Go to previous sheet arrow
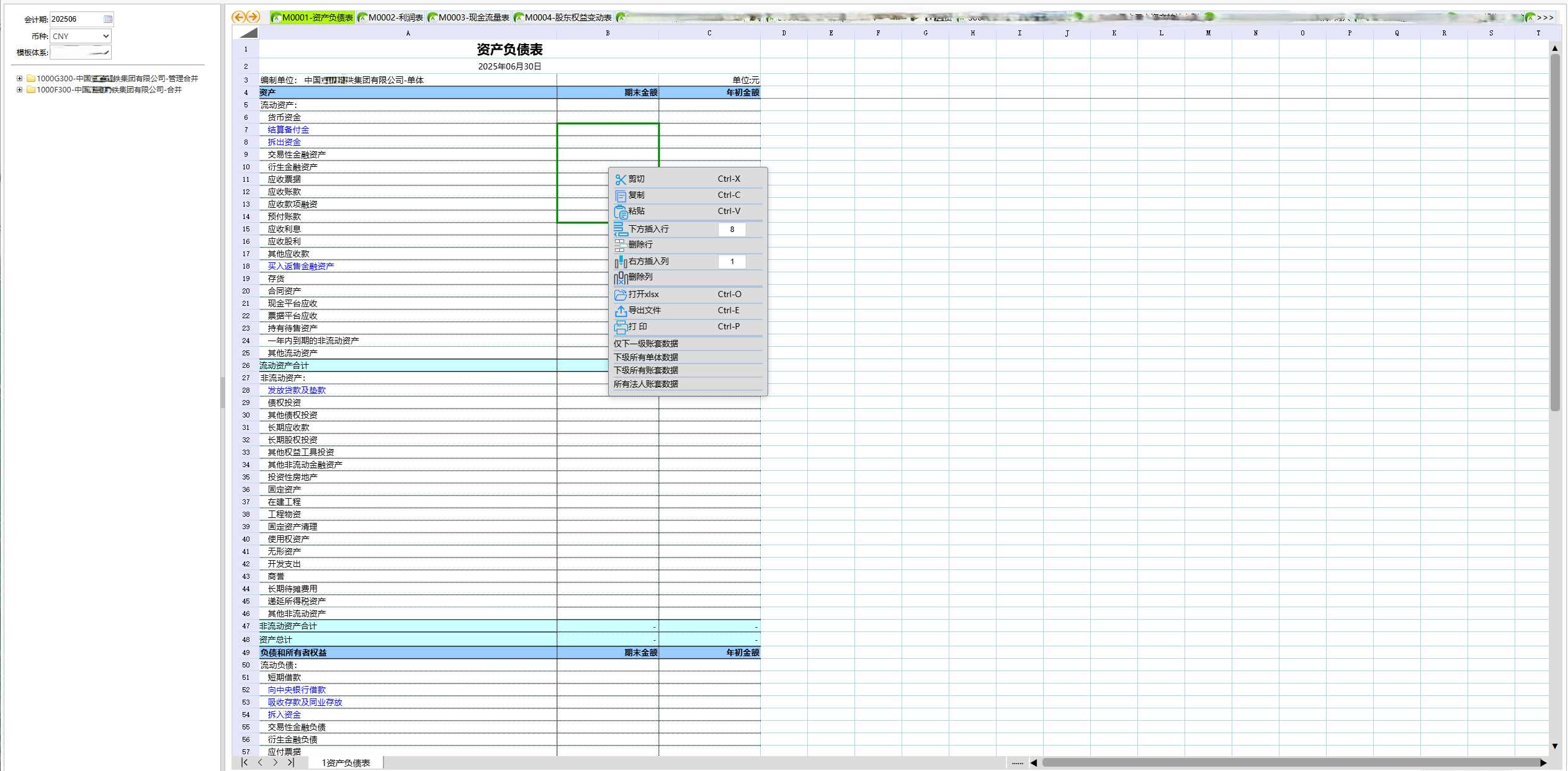This screenshot has height=771, width=1568. tap(260, 762)
